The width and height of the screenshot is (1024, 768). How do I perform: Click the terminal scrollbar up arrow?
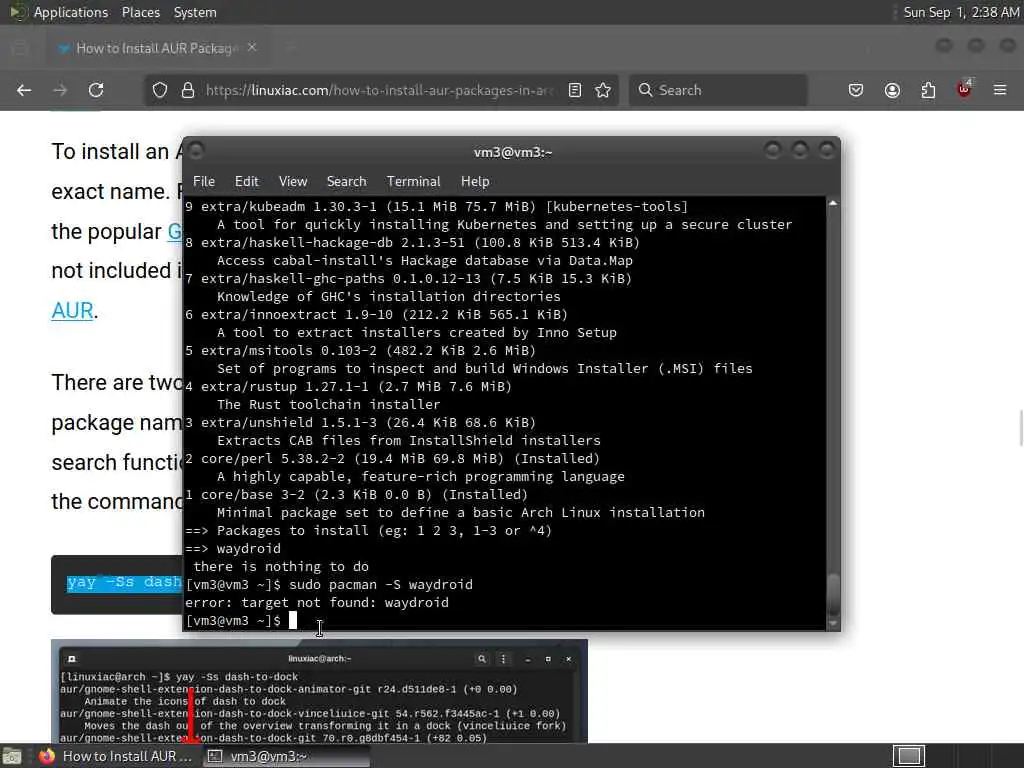point(833,203)
